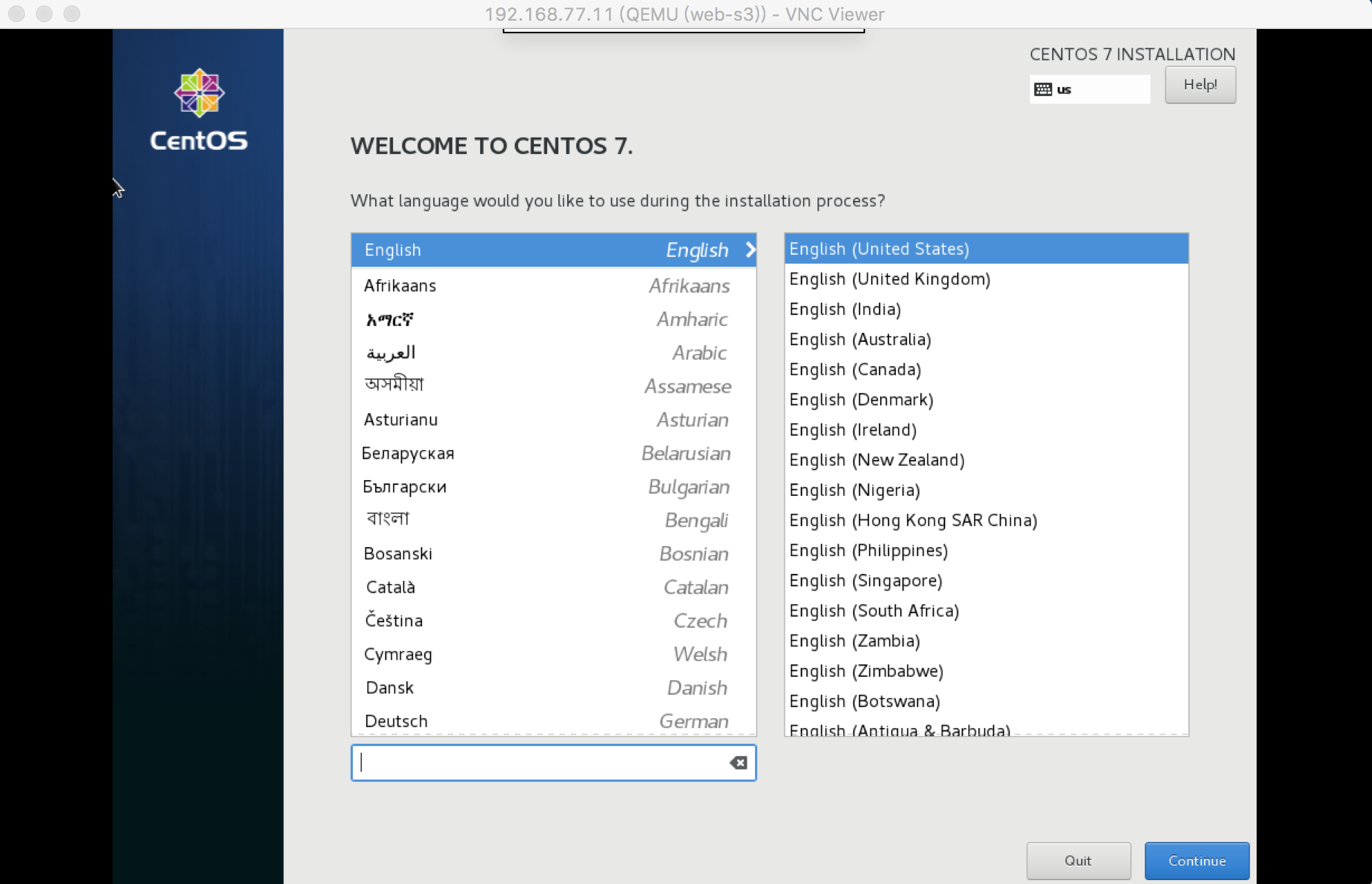The height and width of the screenshot is (884, 1372).
Task: Click the chevron arrow on English row
Action: click(x=750, y=250)
